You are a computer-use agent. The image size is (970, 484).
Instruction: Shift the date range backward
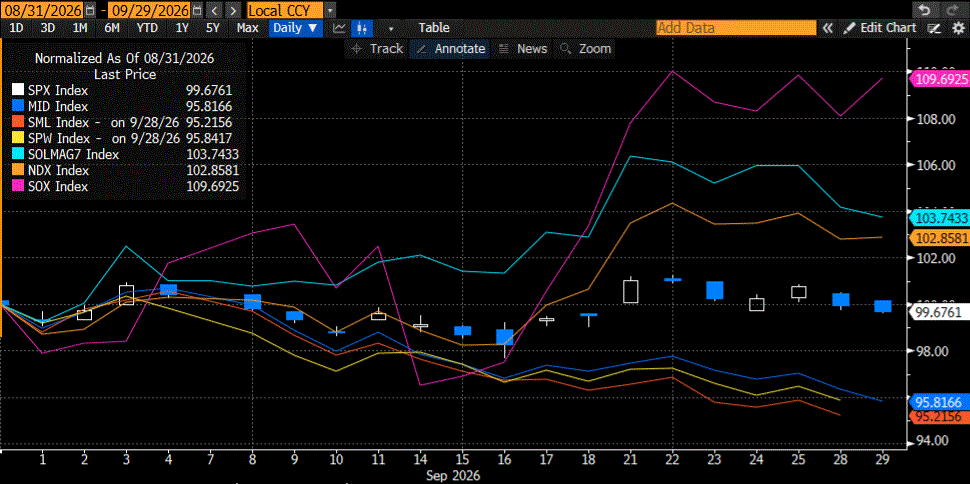pos(214,10)
